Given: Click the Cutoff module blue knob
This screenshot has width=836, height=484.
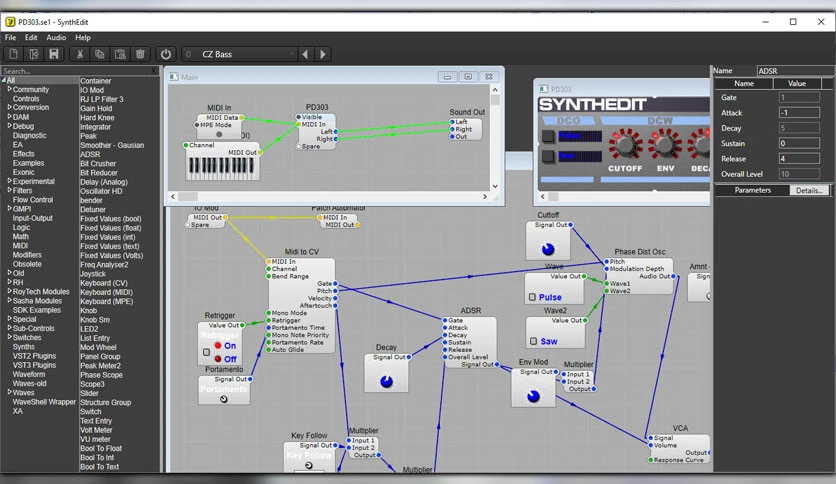Looking at the screenshot, I should 548,248.
